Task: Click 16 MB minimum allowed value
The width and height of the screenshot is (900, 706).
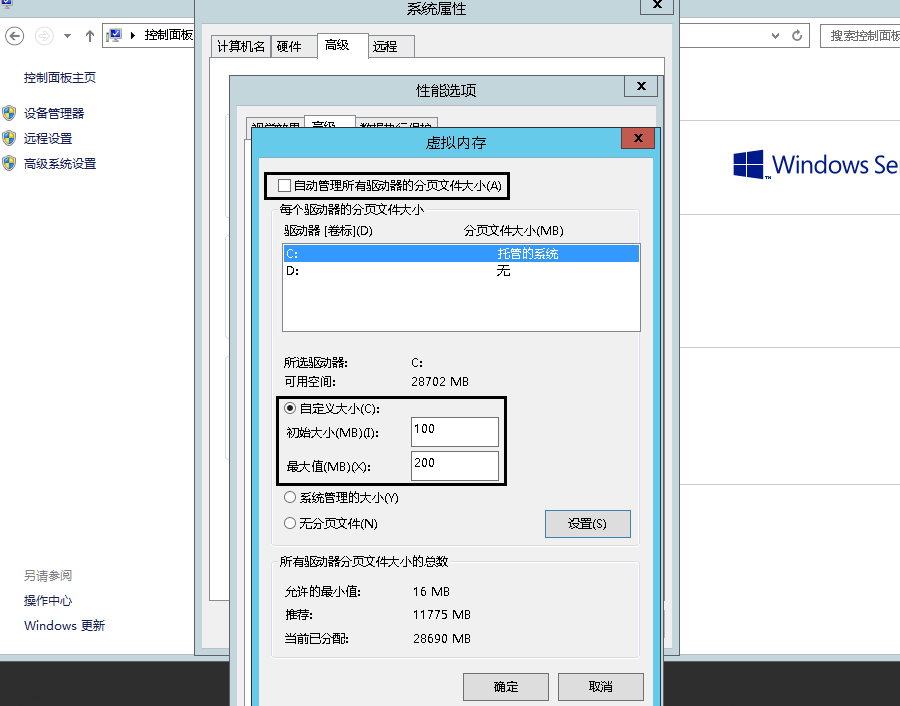Action: [x=431, y=592]
